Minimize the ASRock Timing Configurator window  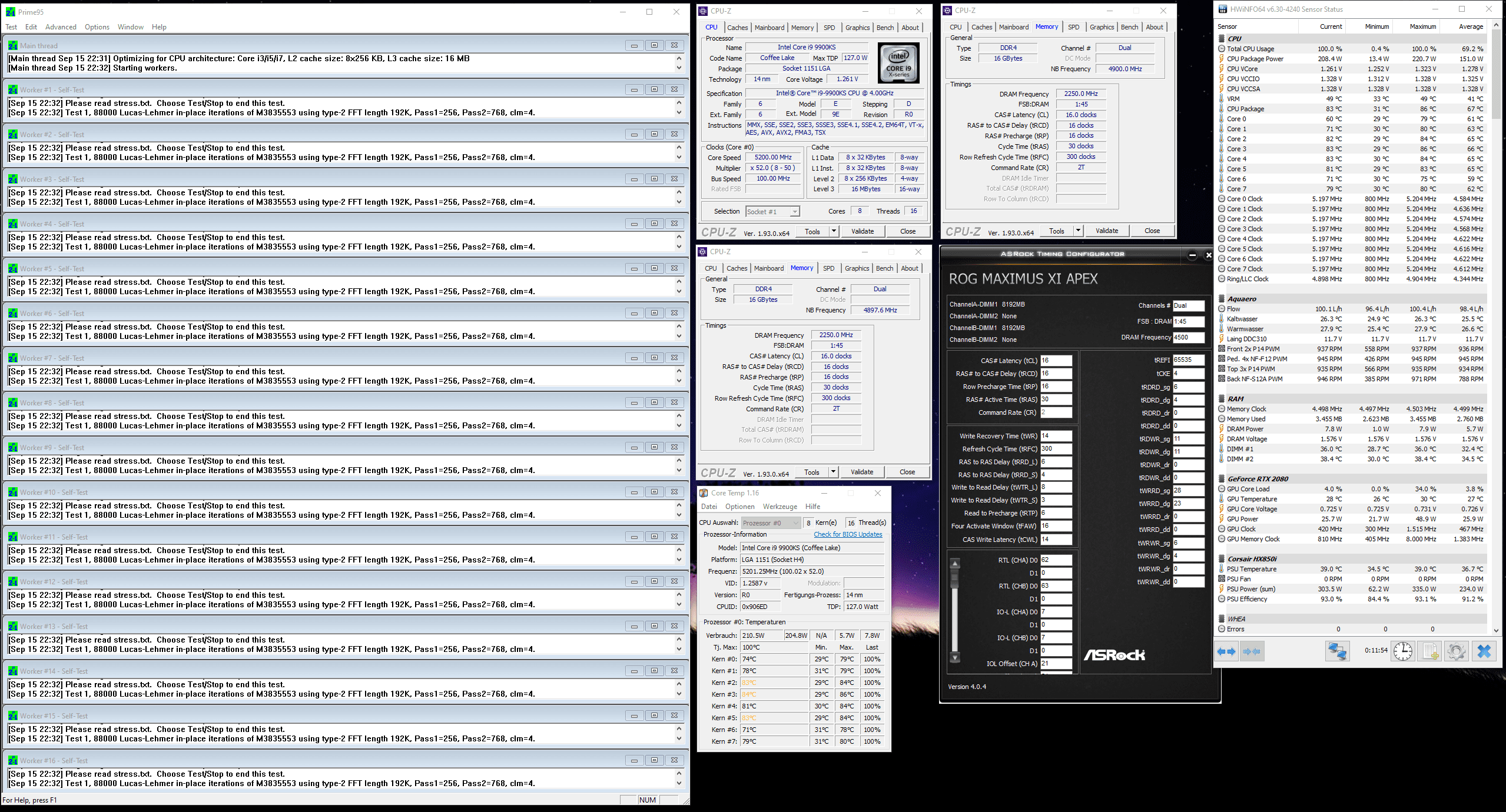click(x=1192, y=255)
